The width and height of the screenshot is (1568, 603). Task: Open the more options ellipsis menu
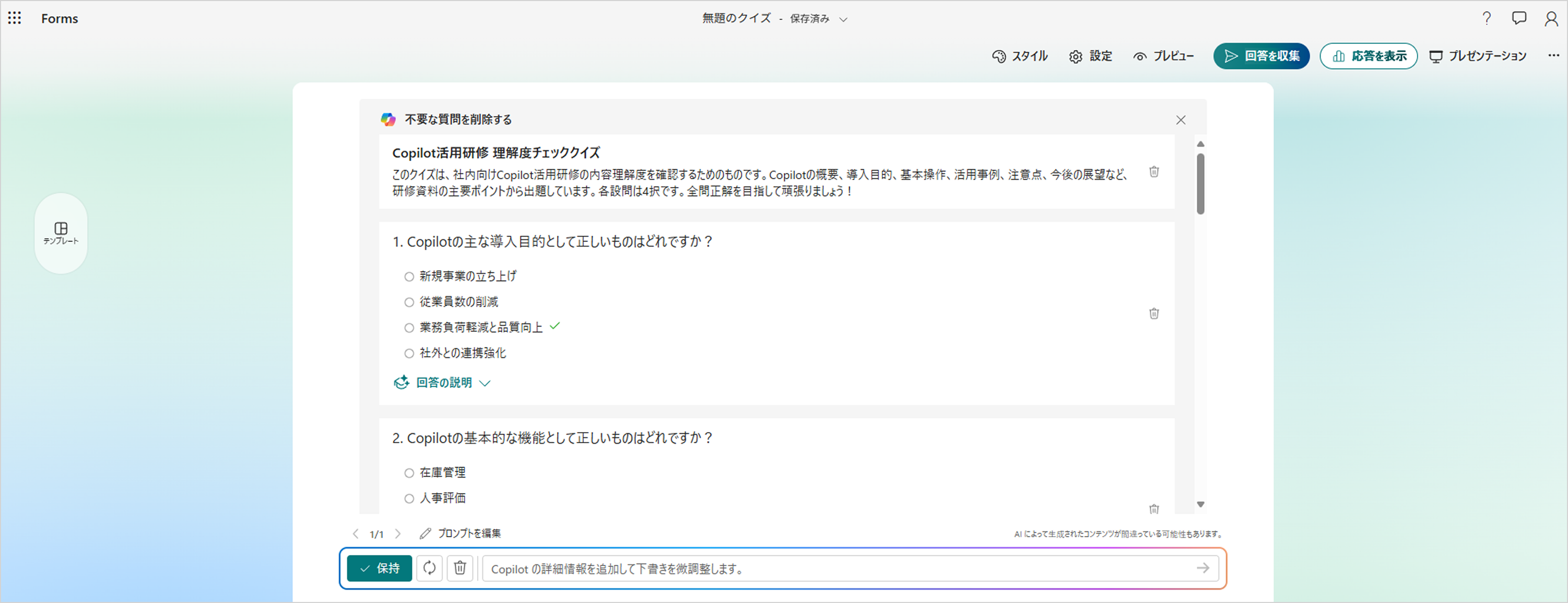coord(1553,55)
